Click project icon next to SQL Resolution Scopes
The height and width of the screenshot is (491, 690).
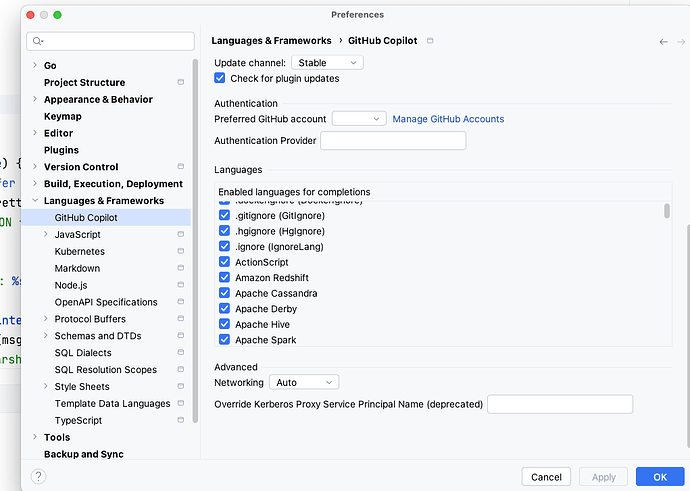coord(180,369)
